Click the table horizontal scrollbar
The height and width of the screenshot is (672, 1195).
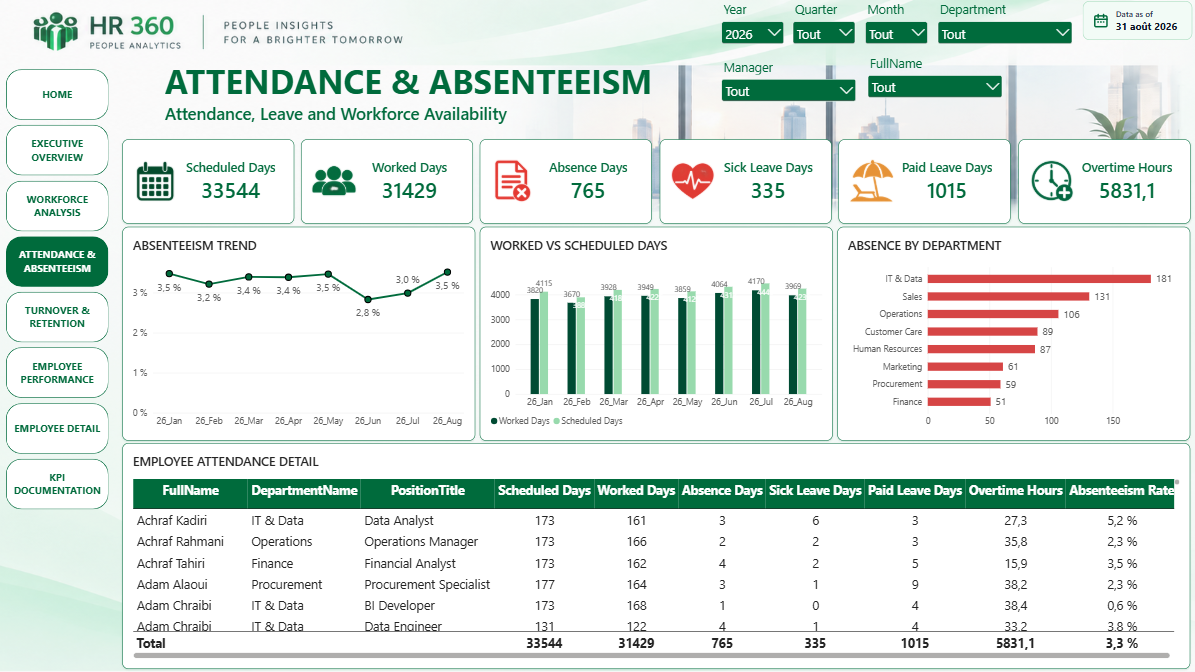pos(652,655)
